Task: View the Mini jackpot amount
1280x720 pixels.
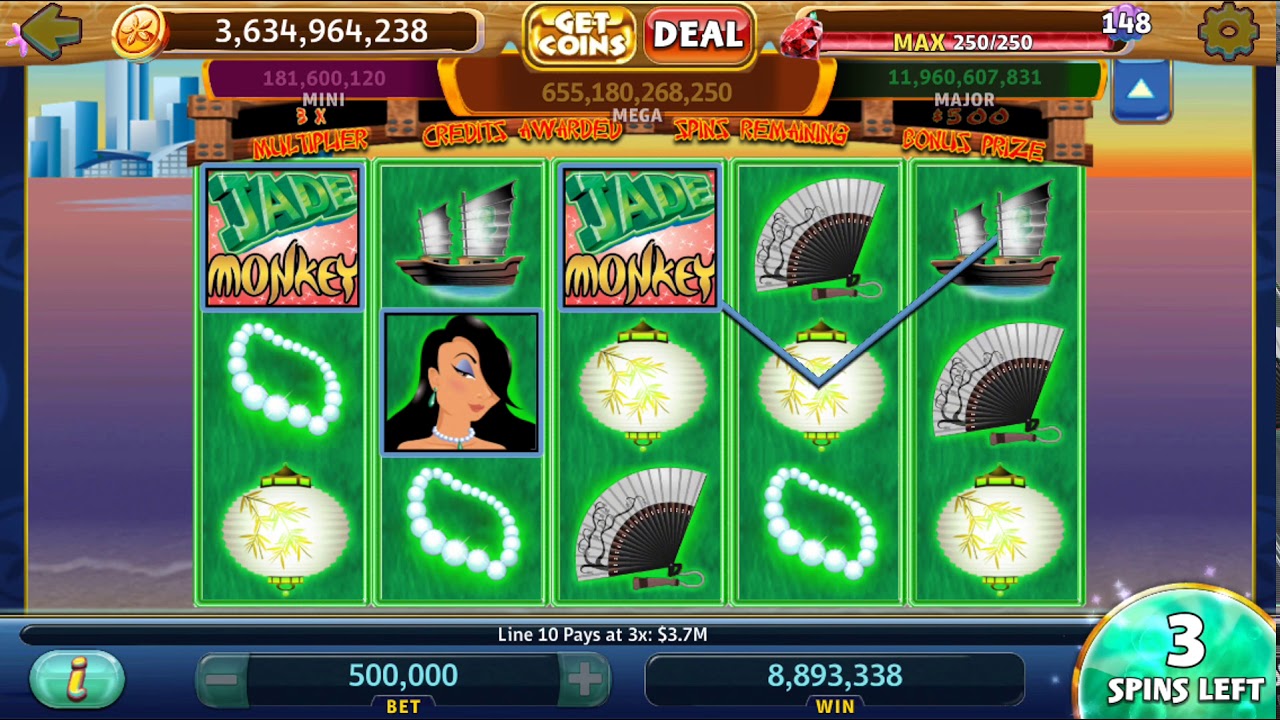Action: pyautogui.click(x=324, y=78)
